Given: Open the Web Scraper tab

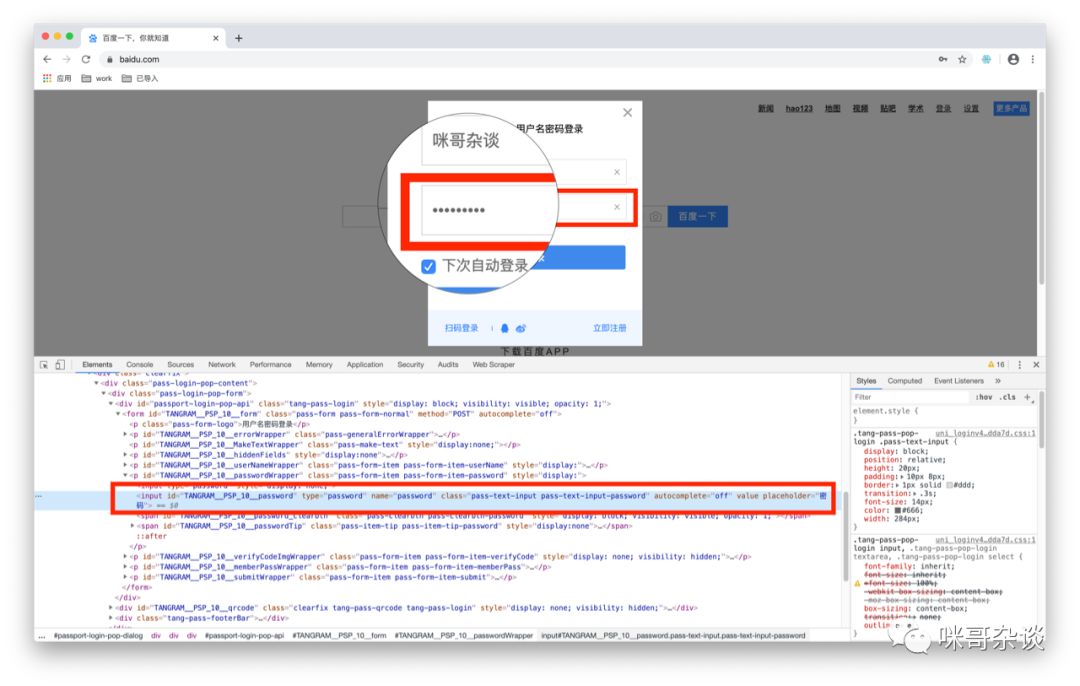Looking at the screenshot, I should click(493, 365).
